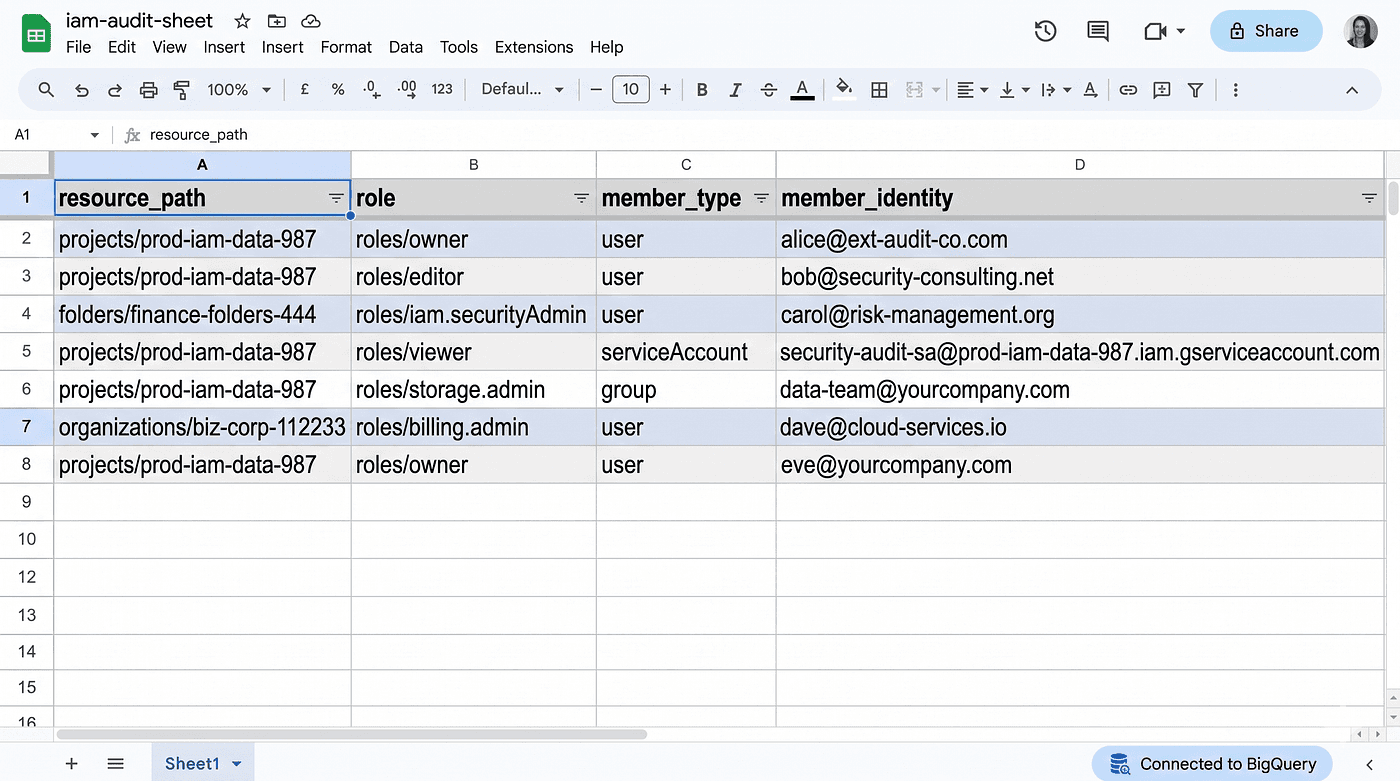Open the zoom 100% dropdown
The height and width of the screenshot is (781, 1400).
tap(239, 90)
